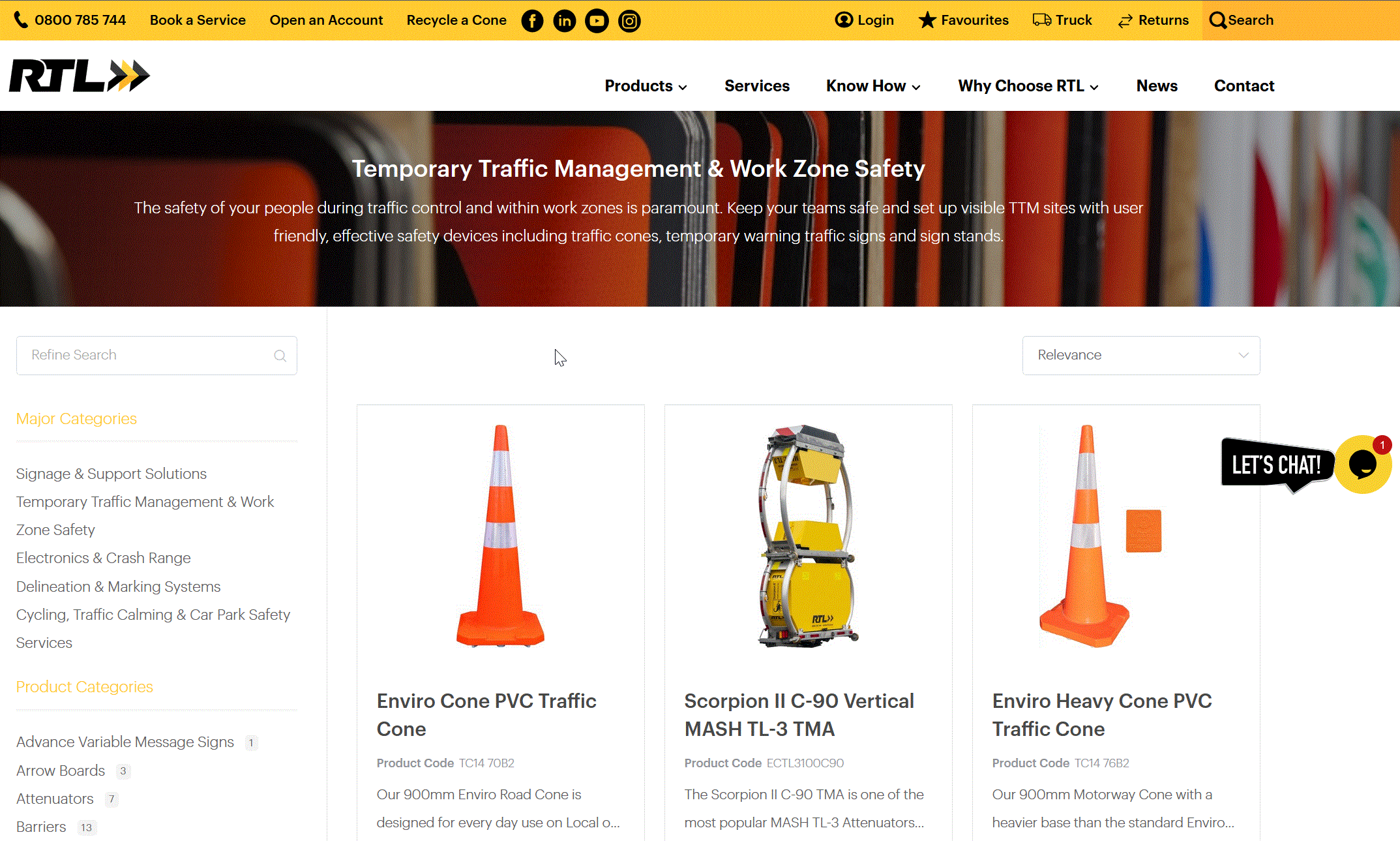Click Open an Account link
Viewport: 1400px width, 841px height.
pyautogui.click(x=326, y=20)
